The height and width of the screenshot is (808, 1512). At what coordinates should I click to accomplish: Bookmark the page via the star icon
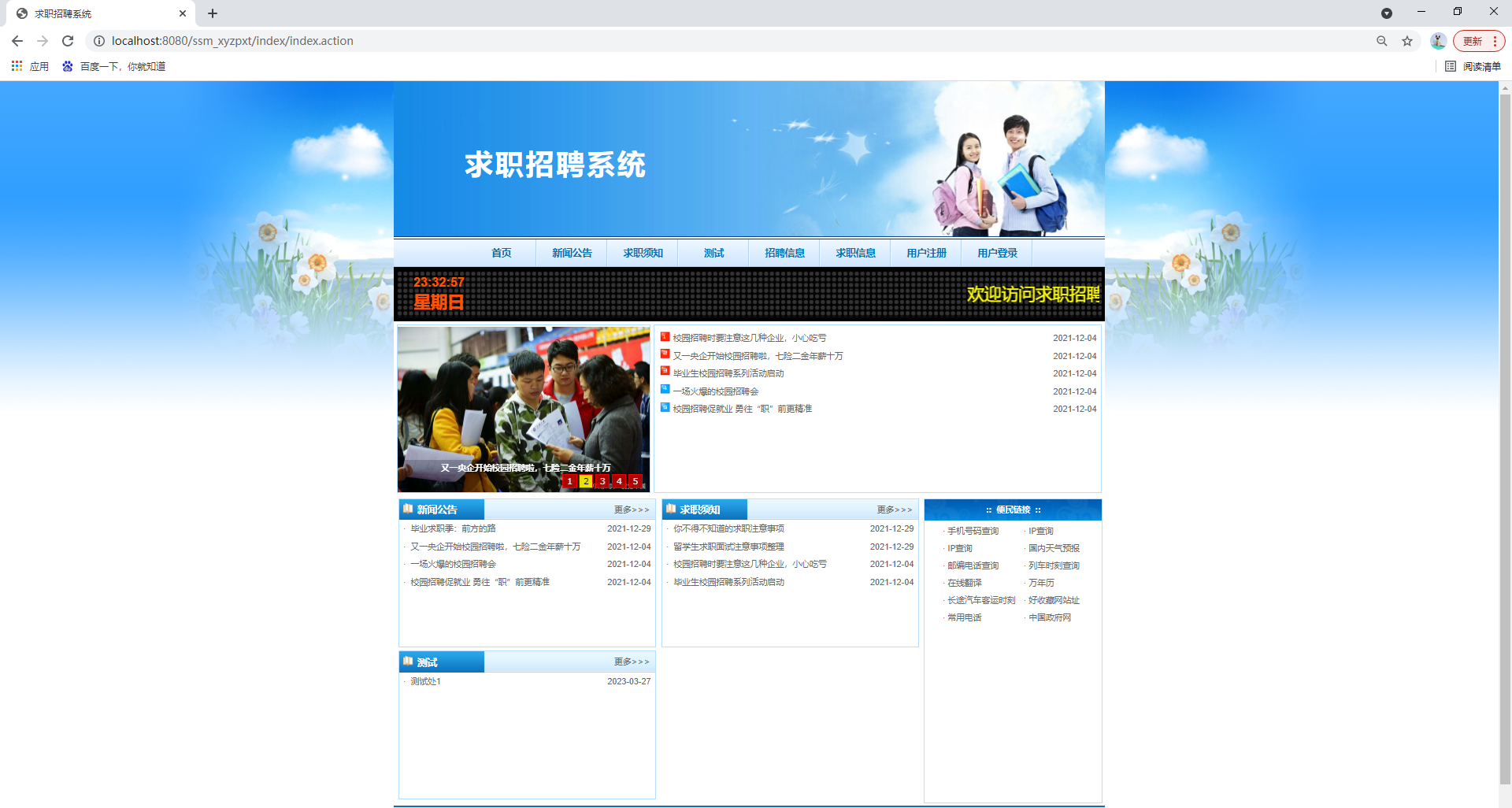coord(1407,40)
